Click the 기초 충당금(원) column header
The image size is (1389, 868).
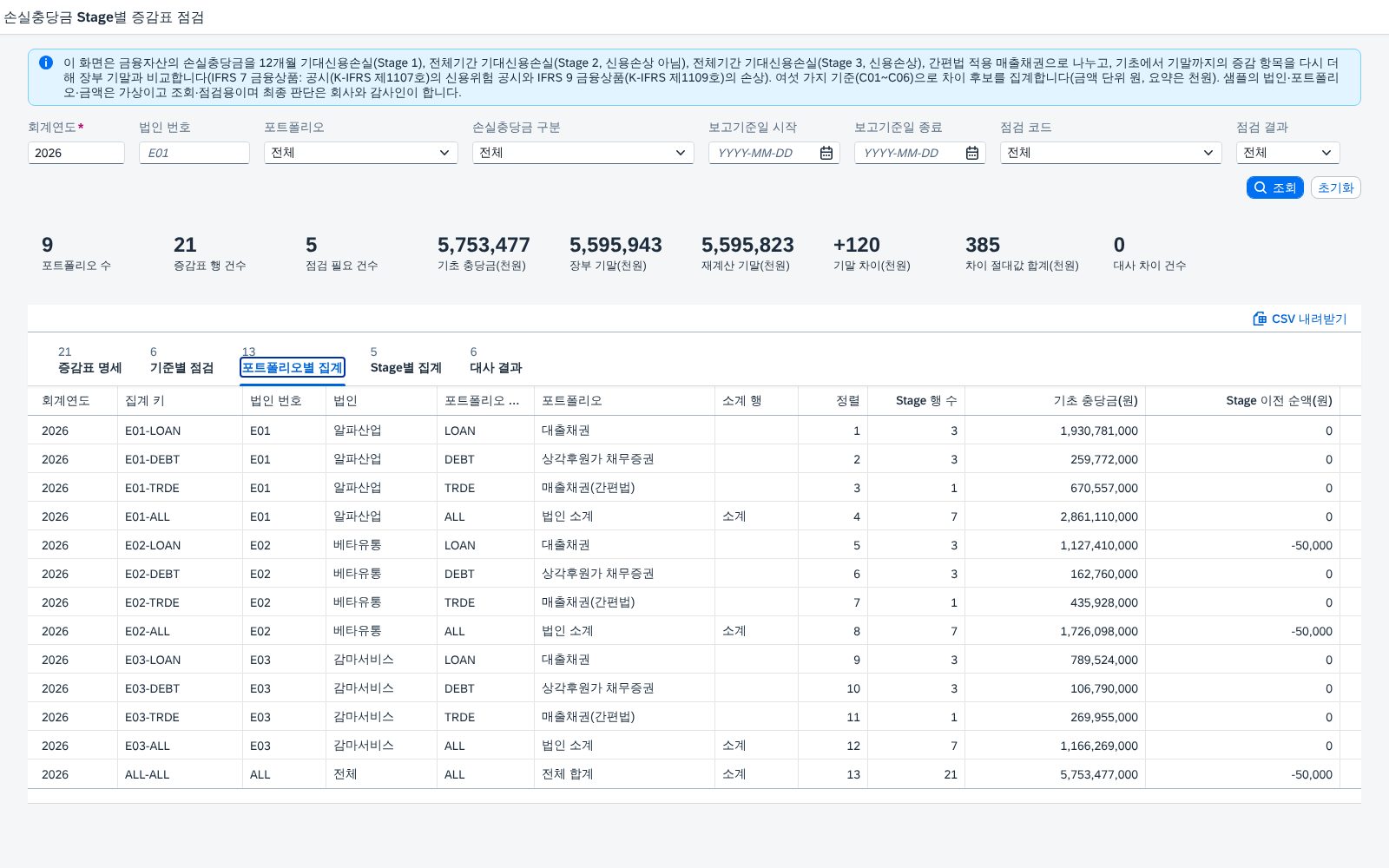[x=1055, y=400]
